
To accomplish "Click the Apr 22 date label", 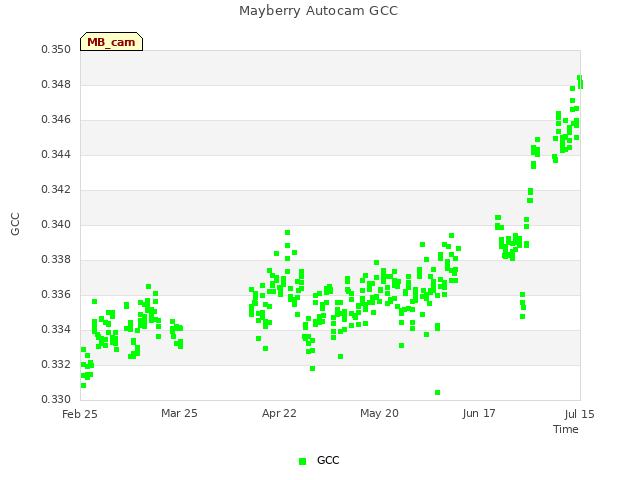I will (279, 413).
